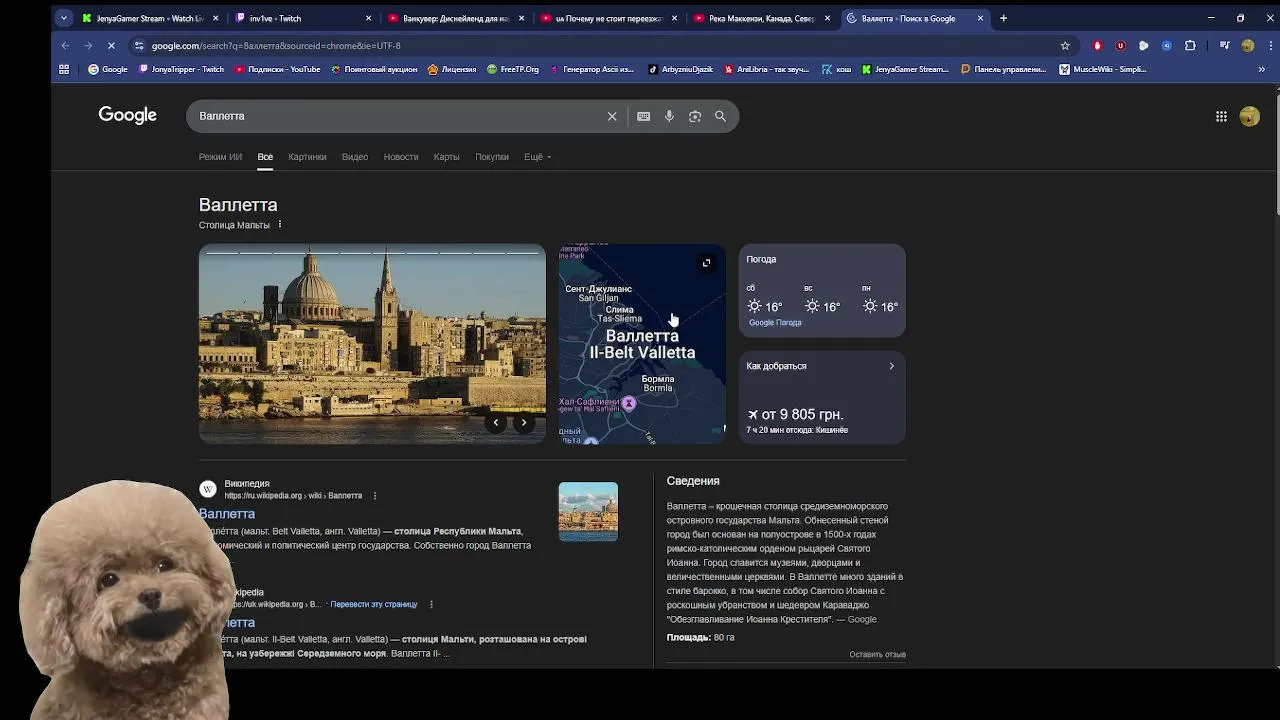Open the AniLibria bookmark
The width and height of the screenshot is (1280, 720).
point(766,69)
